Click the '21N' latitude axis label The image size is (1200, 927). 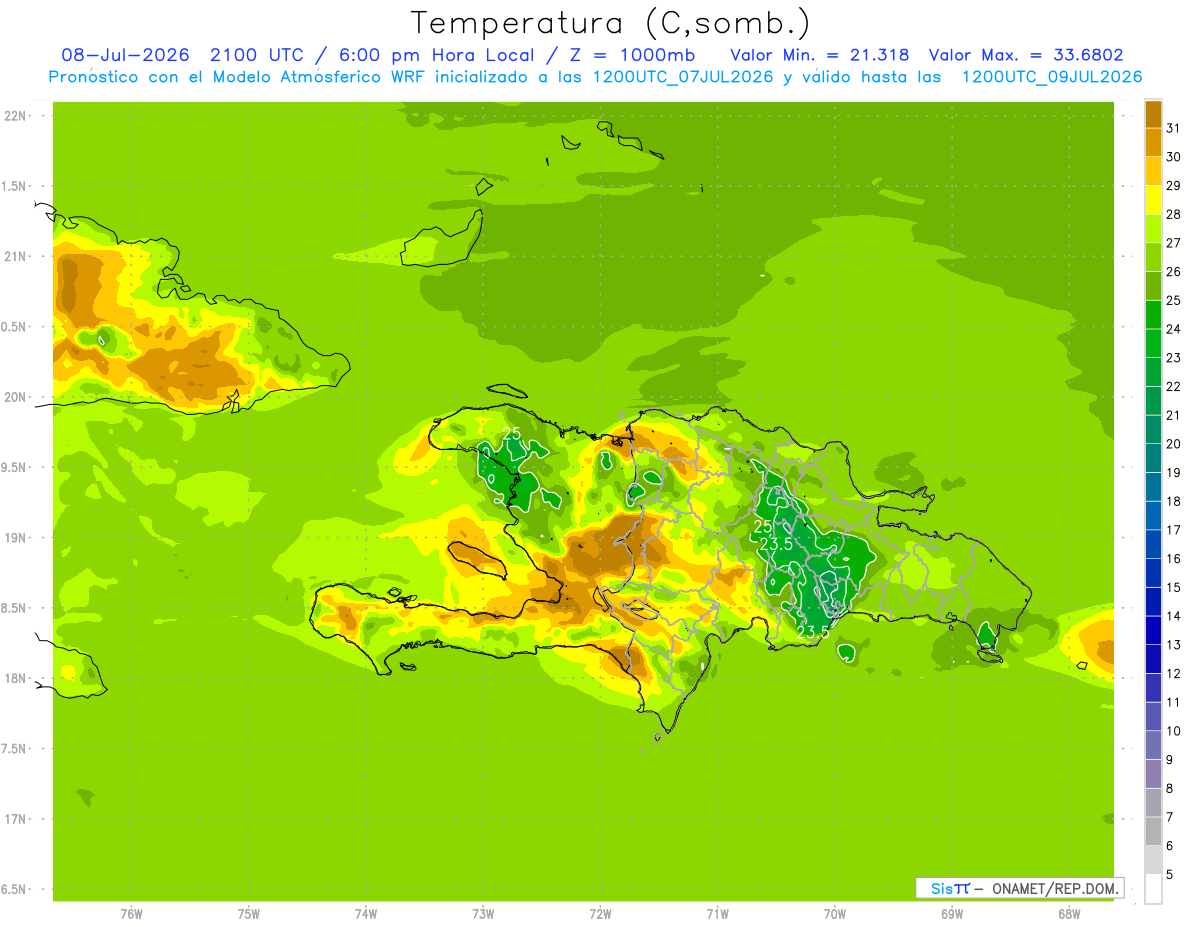pos(14,256)
